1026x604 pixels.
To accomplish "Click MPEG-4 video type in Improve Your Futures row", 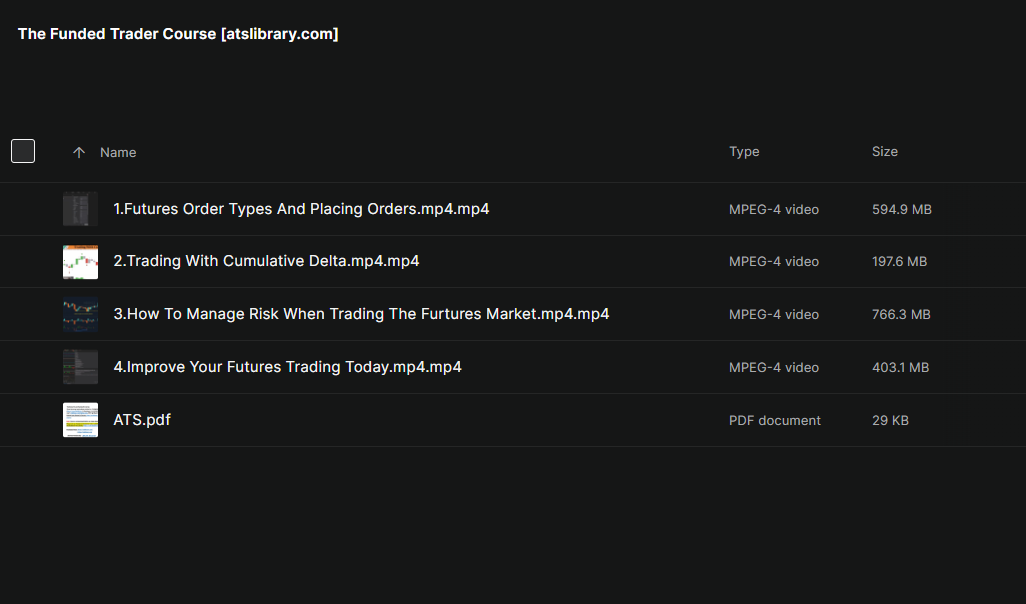I will click(x=774, y=367).
